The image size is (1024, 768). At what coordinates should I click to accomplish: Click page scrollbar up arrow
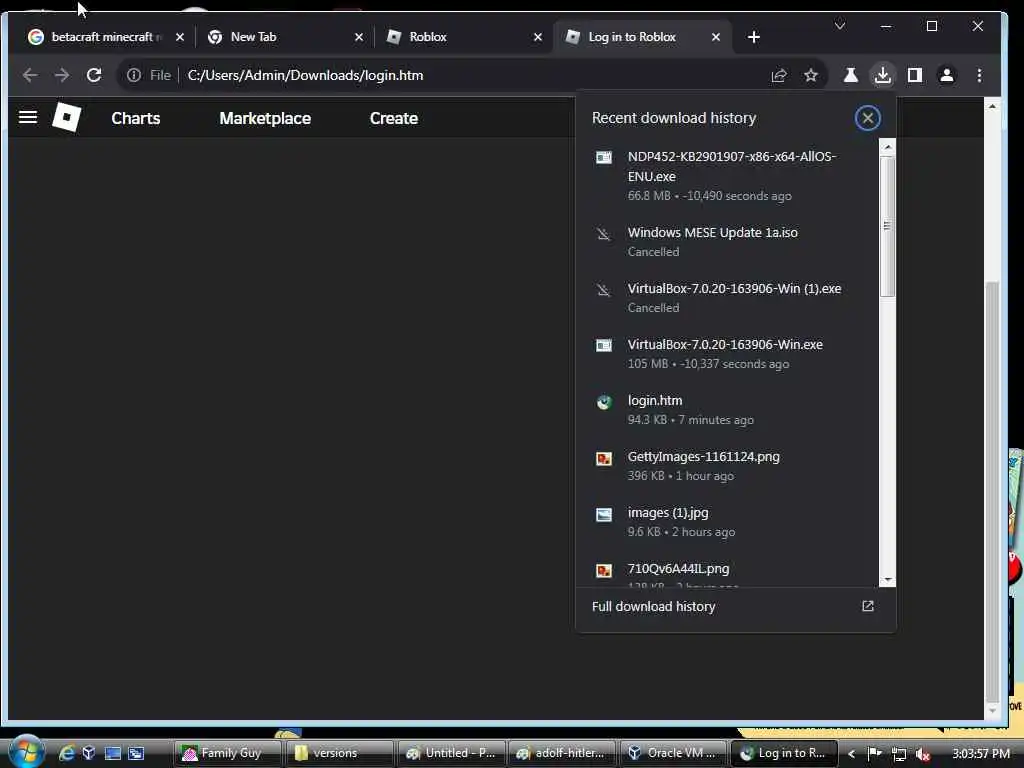pos(992,106)
